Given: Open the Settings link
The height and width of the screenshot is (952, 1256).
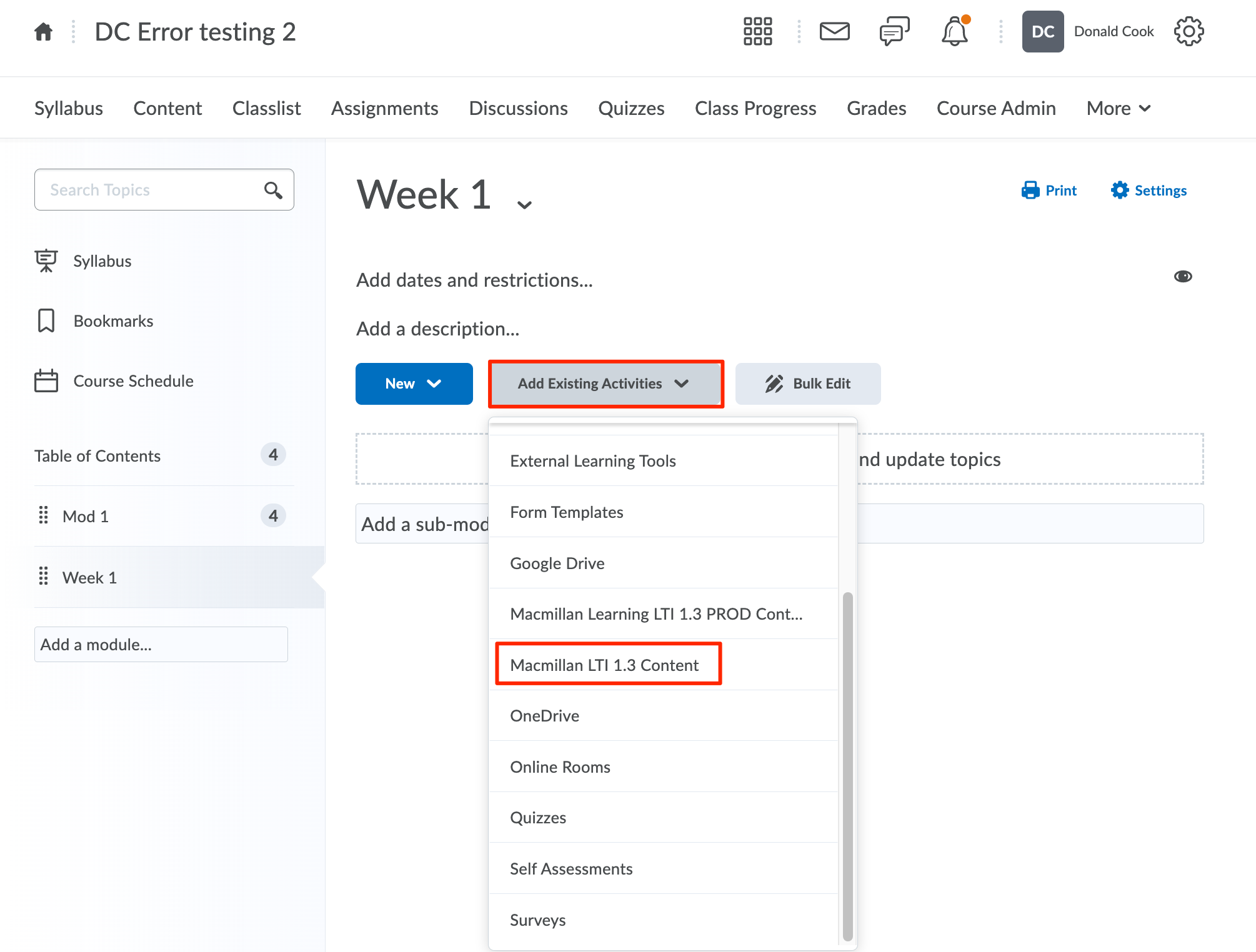Looking at the screenshot, I should point(1149,191).
